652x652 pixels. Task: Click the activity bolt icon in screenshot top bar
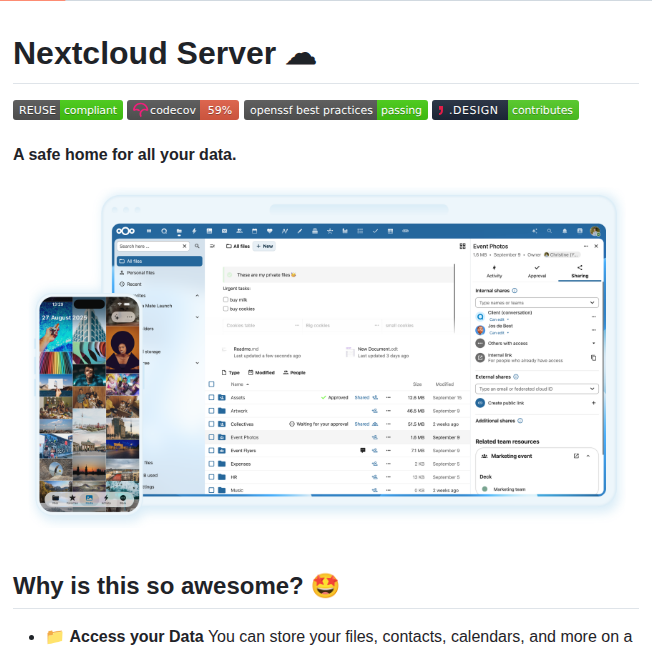click(194, 231)
